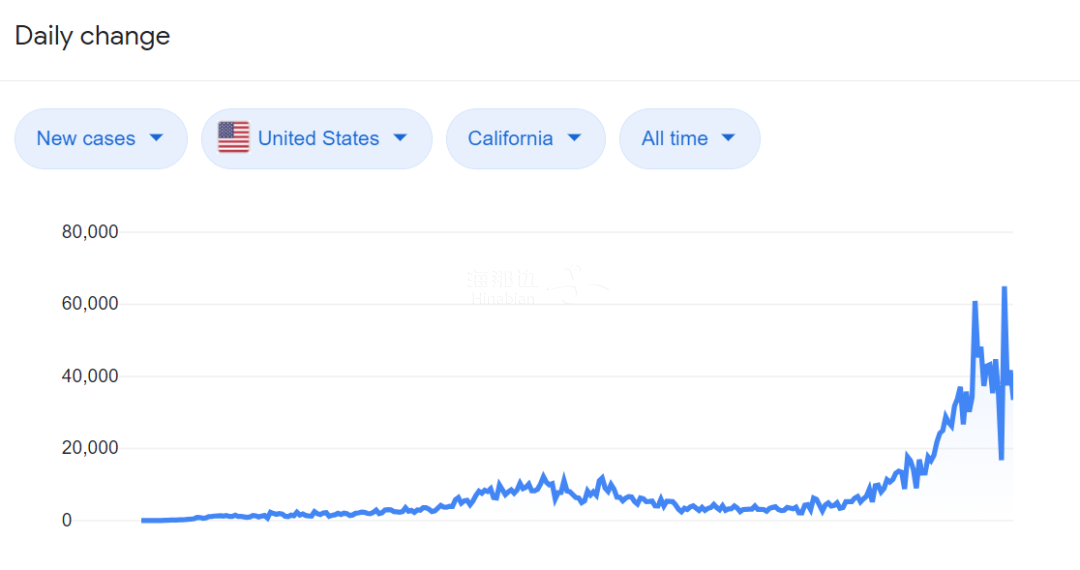Viewport: 1080px width, 570px height.
Task: Click the United States flag icon
Action: 233,137
